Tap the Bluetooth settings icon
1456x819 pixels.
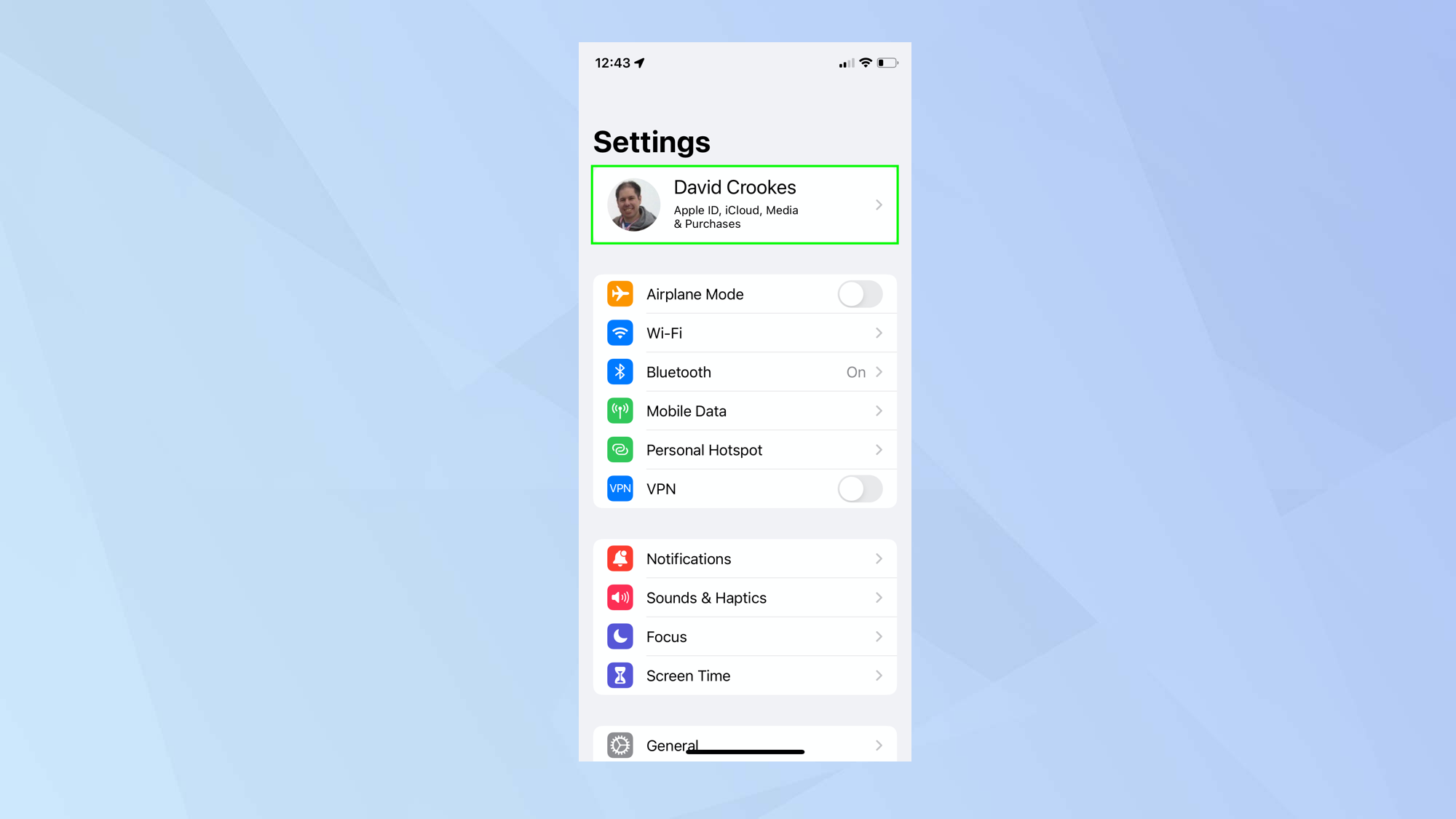pos(621,371)
